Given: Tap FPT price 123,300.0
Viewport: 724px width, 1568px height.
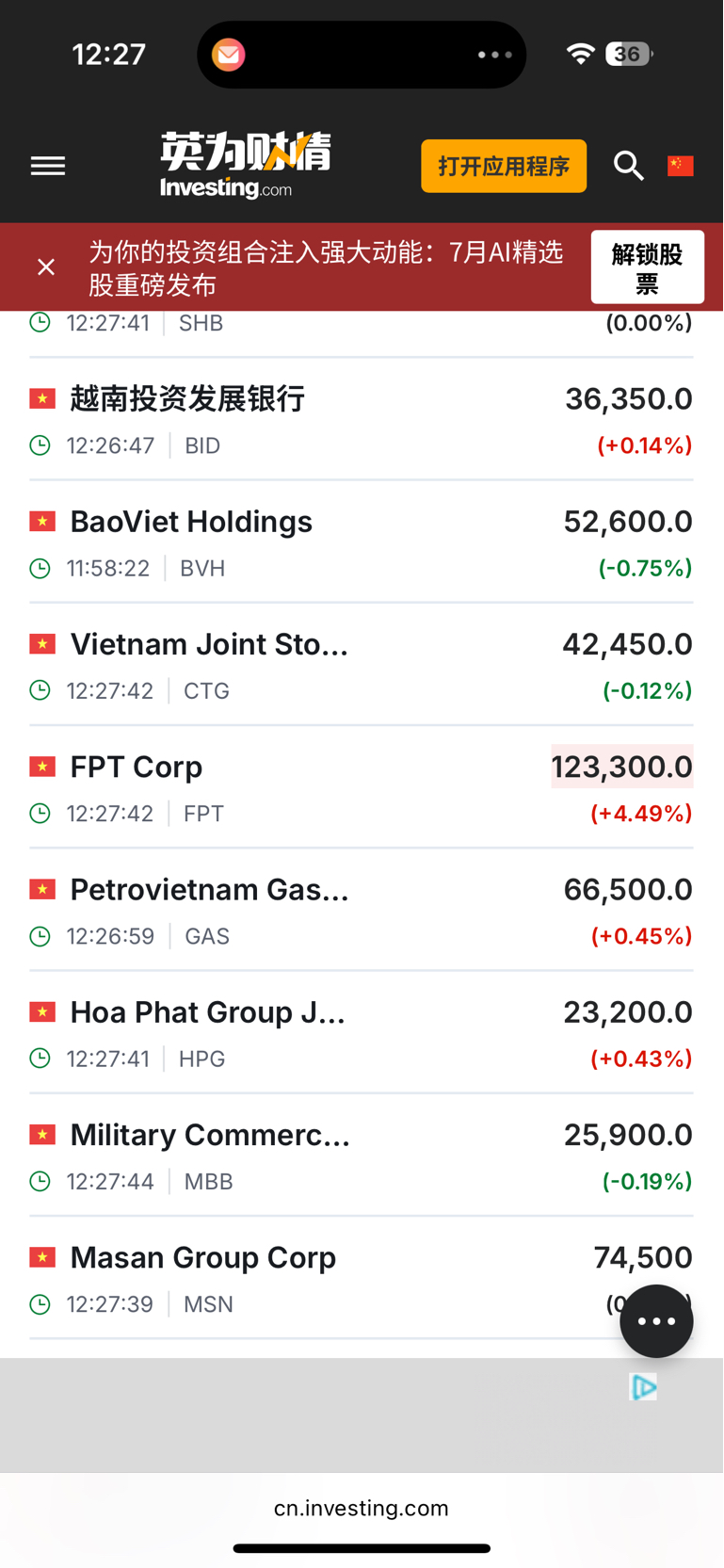Looking at the screenshot, I should (x=622, y=767).
